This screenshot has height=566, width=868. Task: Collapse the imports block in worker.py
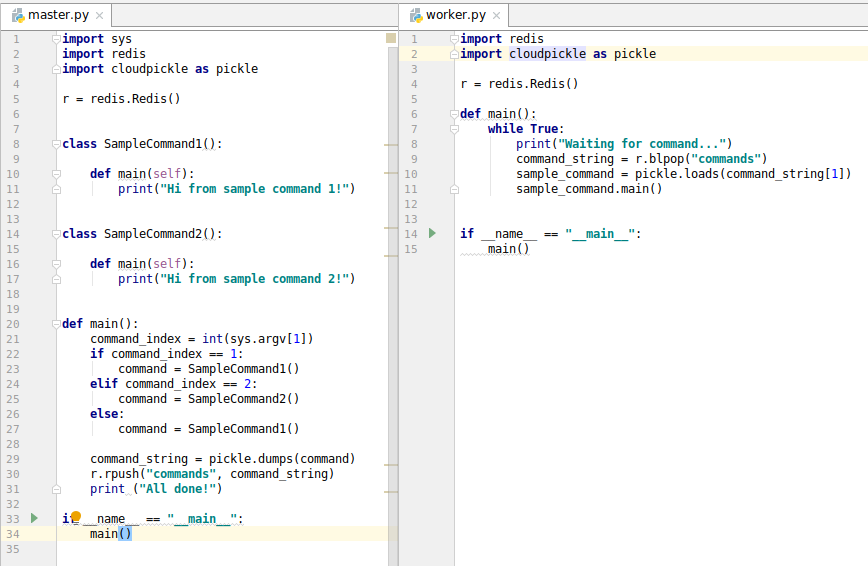[454, 39]
